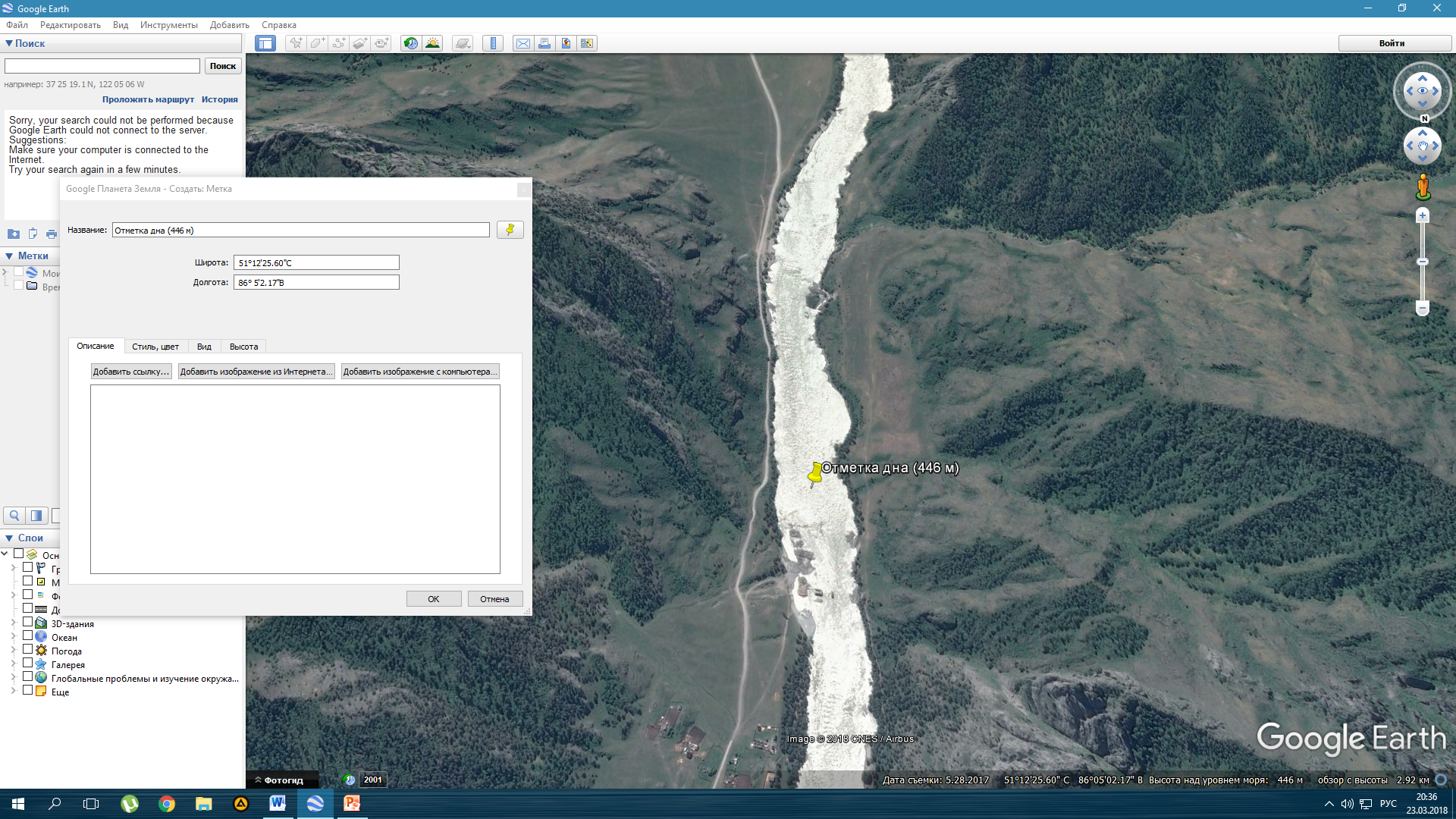This screenshot has width=1456, height=819.
Task: Toggle the 3D-здания layer checkbox
Action: tap(27, 623)
